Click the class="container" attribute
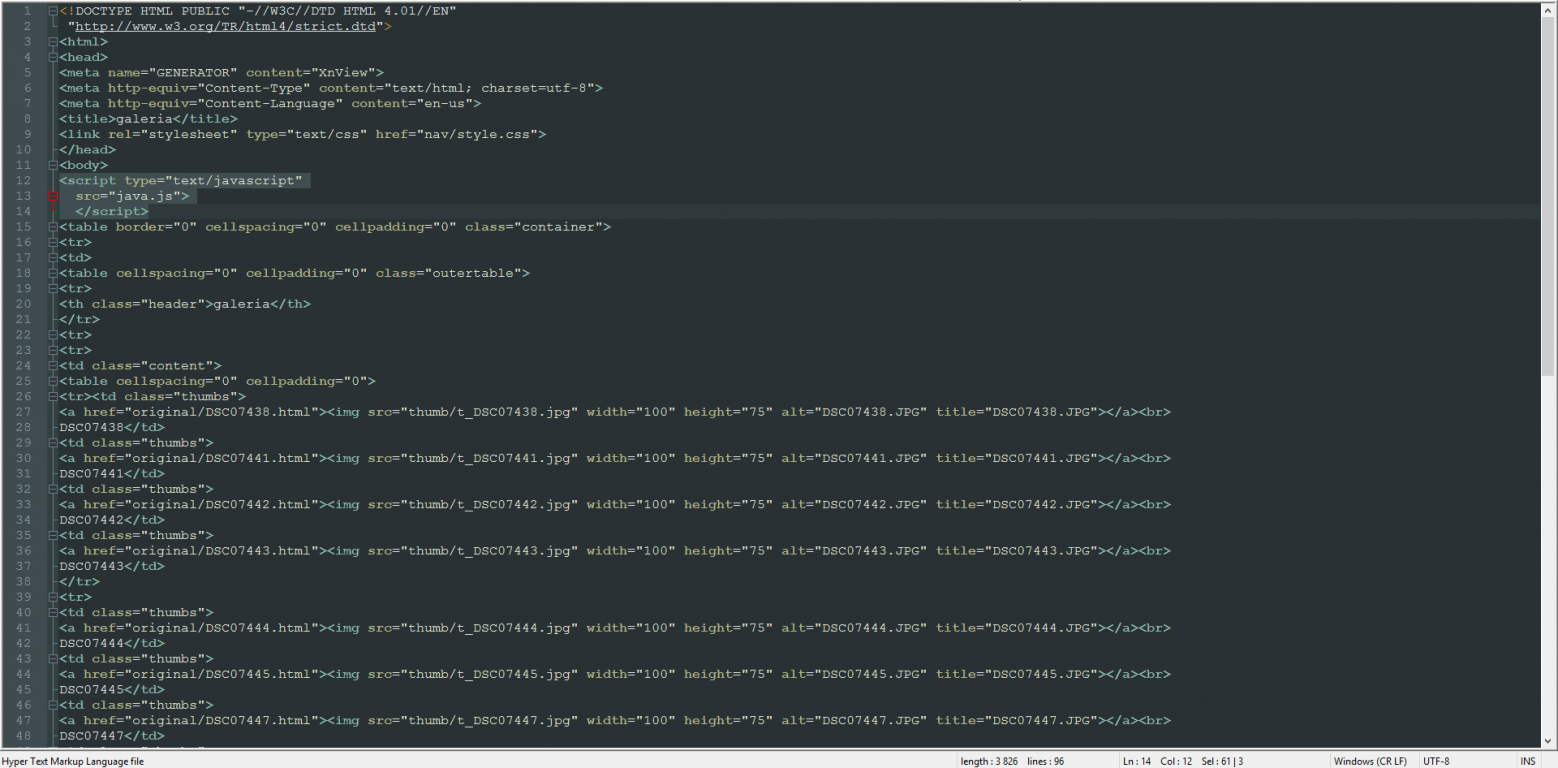 [x=533, y=227]
